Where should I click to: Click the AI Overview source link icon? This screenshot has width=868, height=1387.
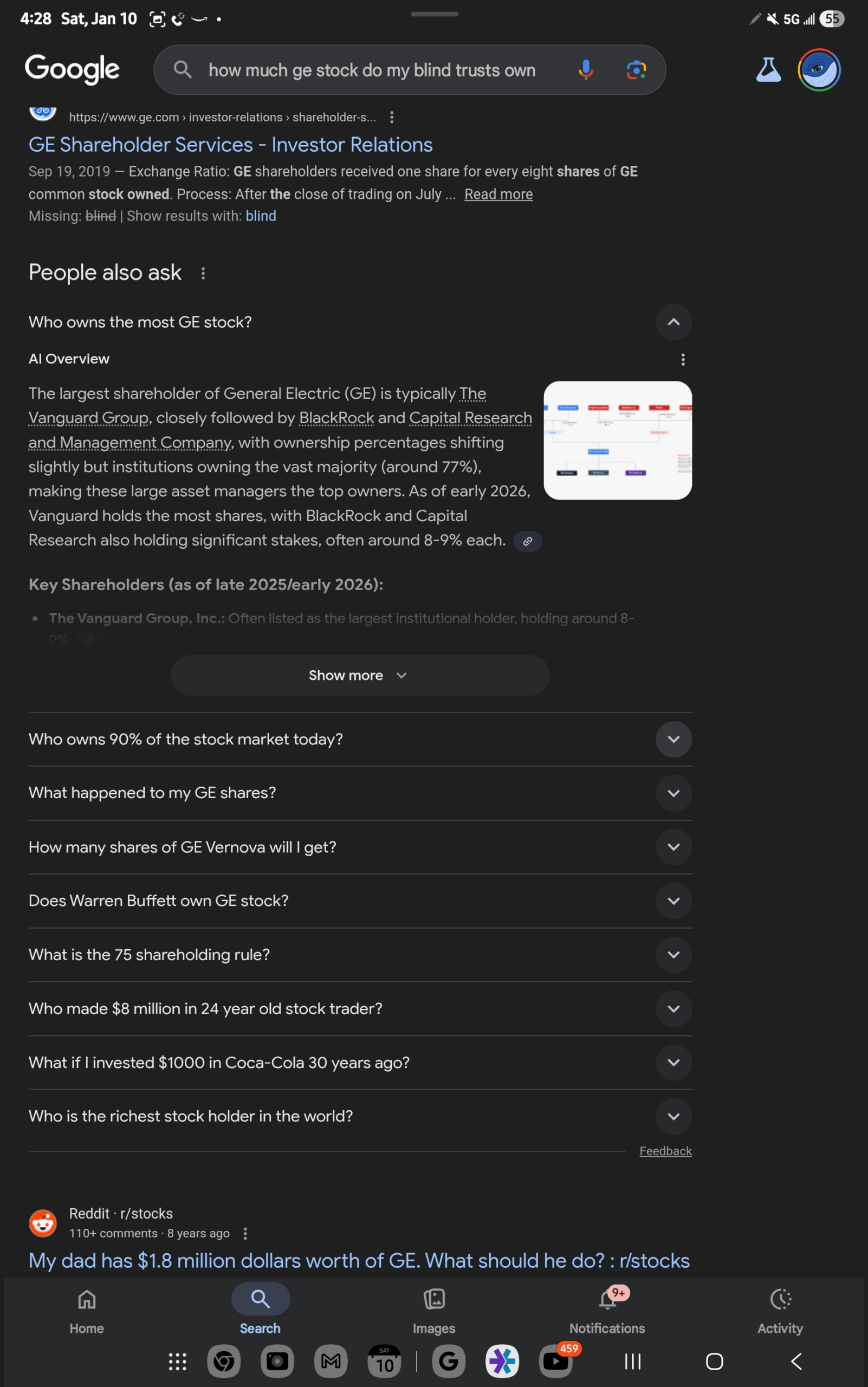tap(528, 541)
